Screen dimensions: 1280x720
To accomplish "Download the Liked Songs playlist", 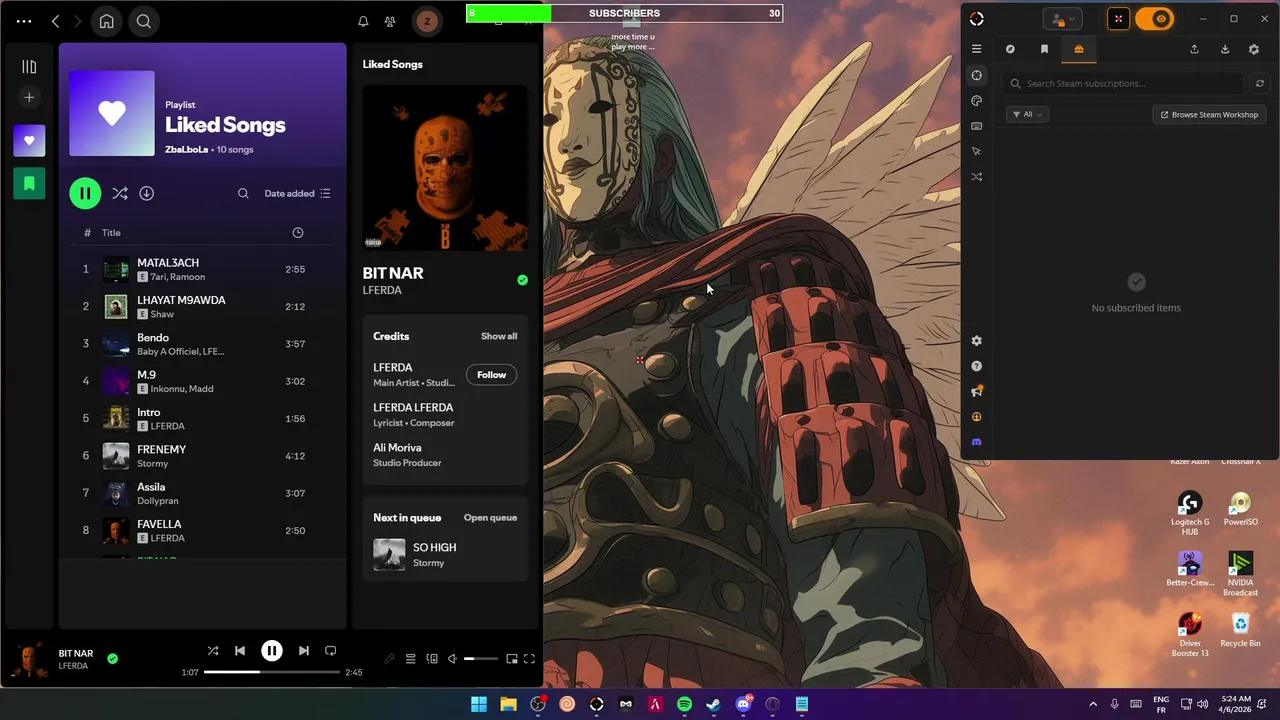I will [146, 193].
